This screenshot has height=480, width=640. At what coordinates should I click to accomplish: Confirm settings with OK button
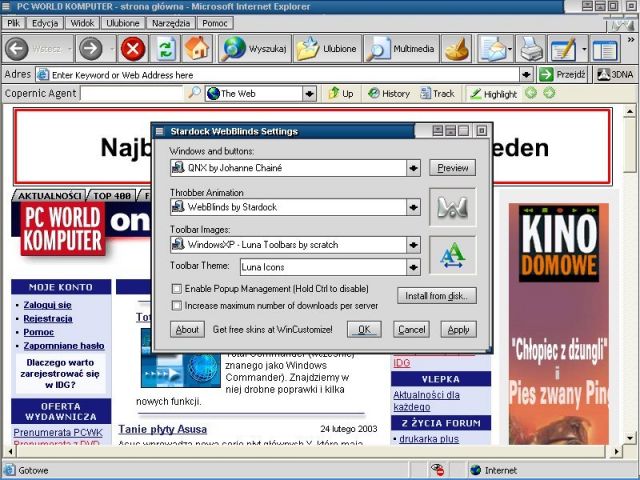click(x=364, y=329)
